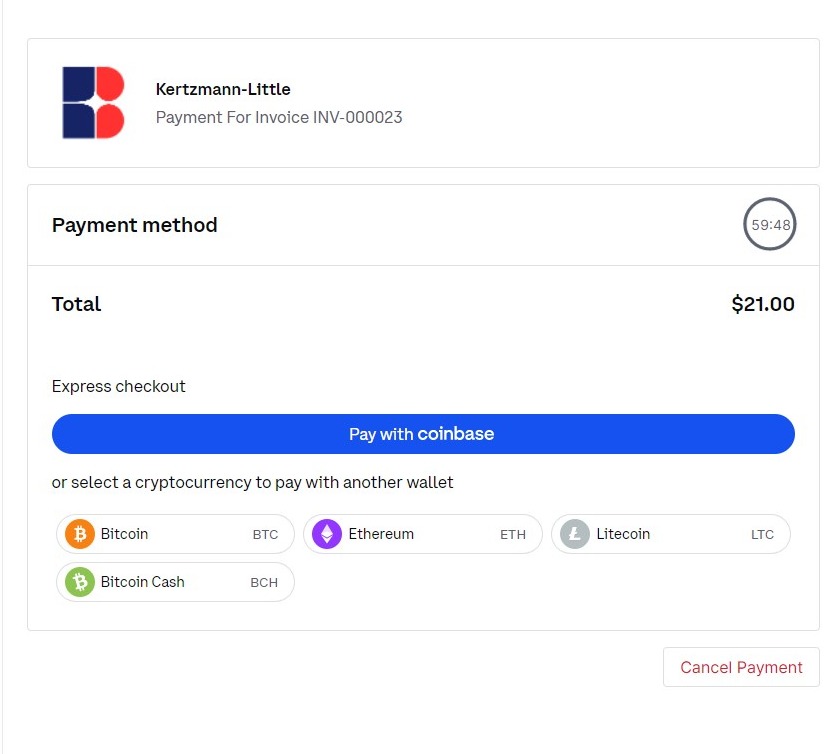Screen dimensions: 838x754
Task: Select Ethereum as the payment cryptocurrency
Action: pos(422,534)
